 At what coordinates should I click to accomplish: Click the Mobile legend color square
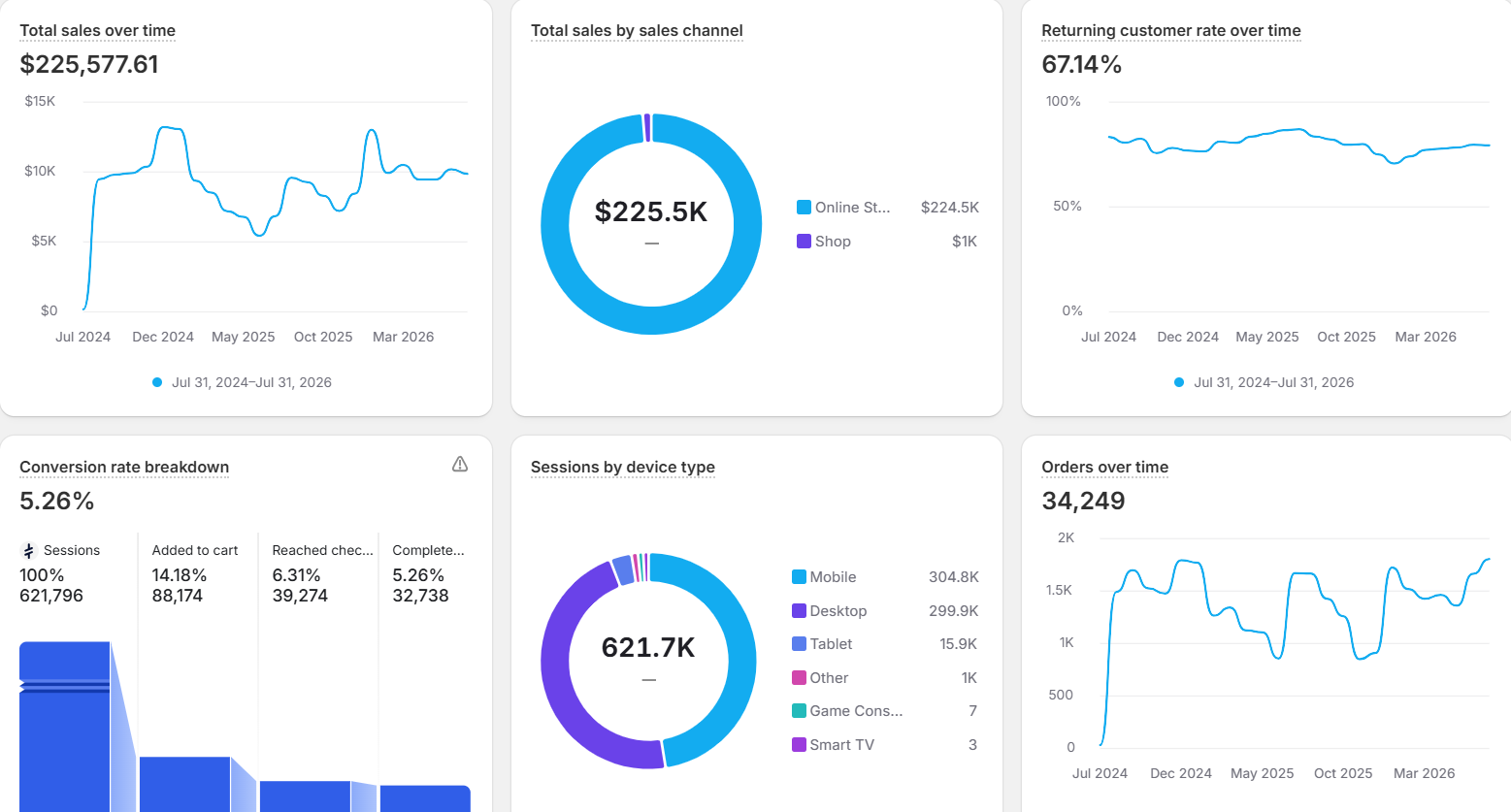coord(799,577)
